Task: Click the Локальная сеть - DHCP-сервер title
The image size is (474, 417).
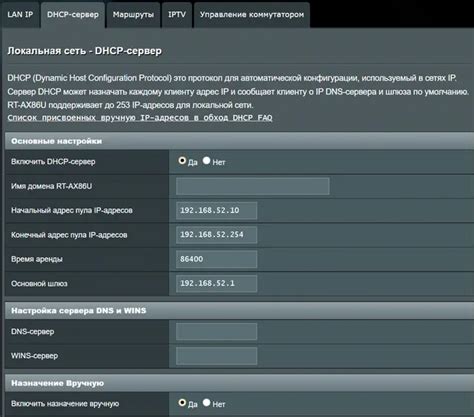Action: pos(85,51)
